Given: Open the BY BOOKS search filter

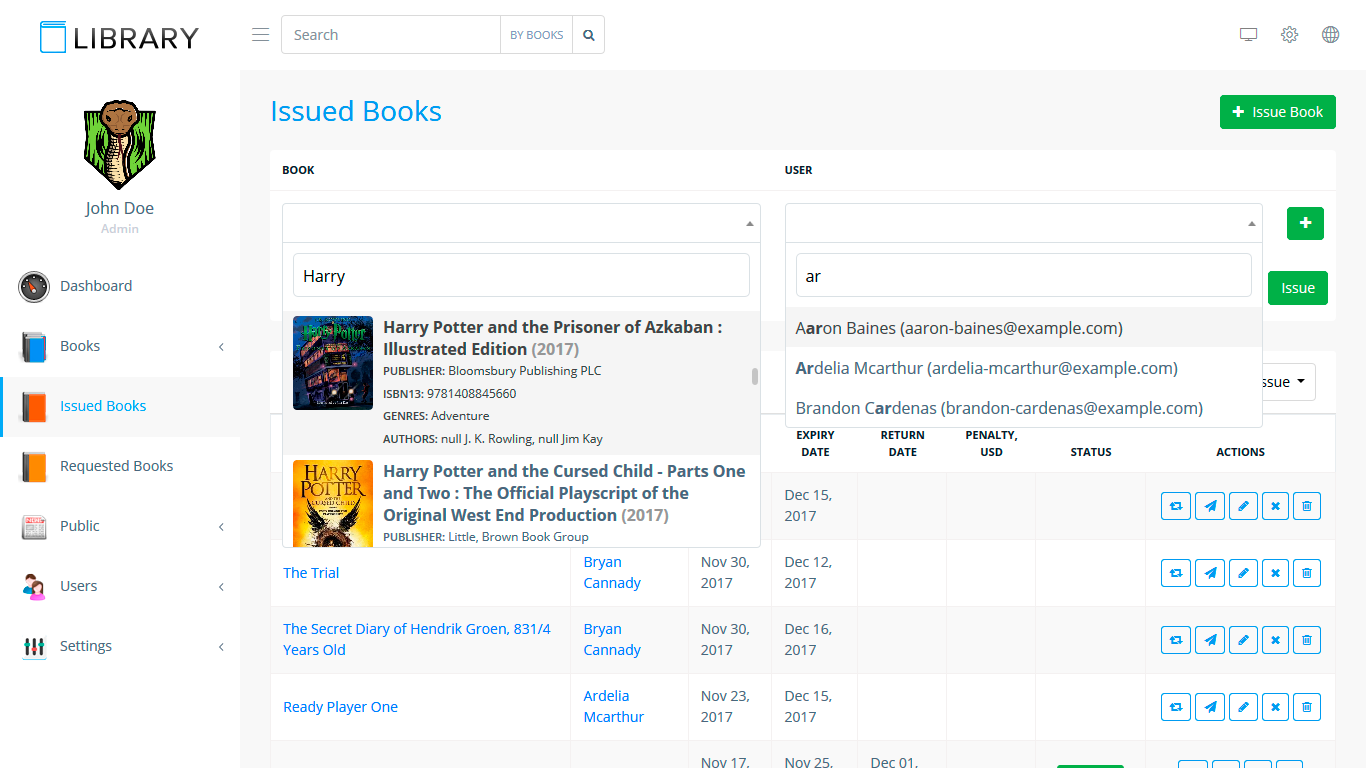Looking at the screenshot, I should pos(536,35).
